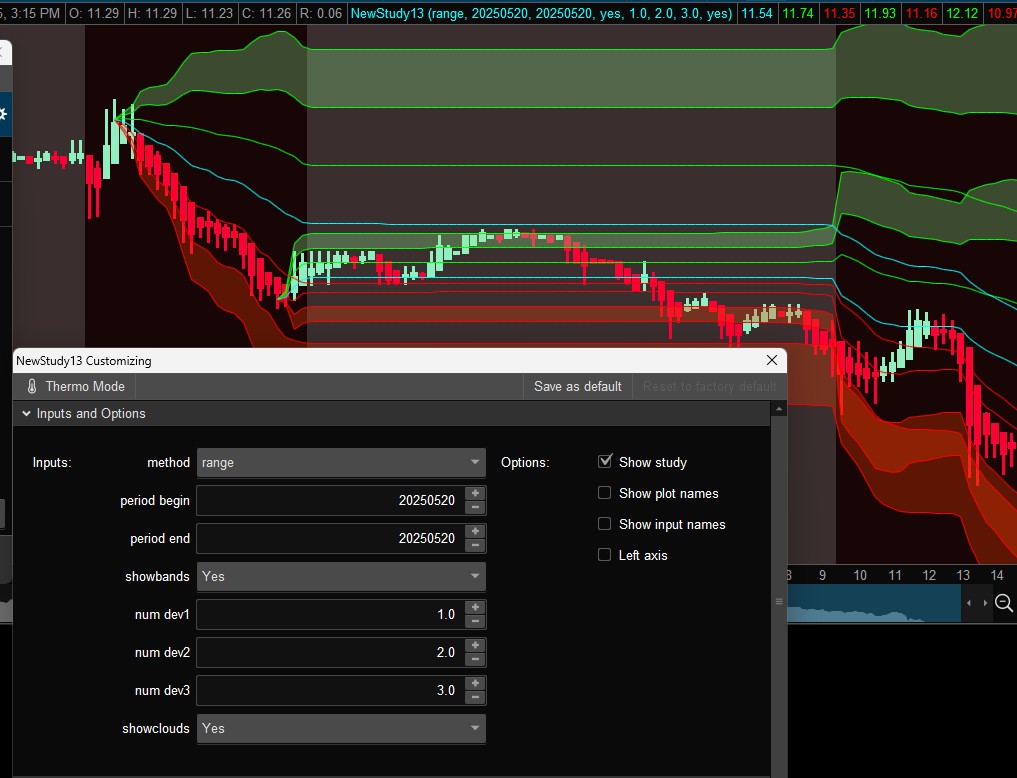Decrease num dev1 with minus button
1017x778 pixels.
[x=475, y=622]
